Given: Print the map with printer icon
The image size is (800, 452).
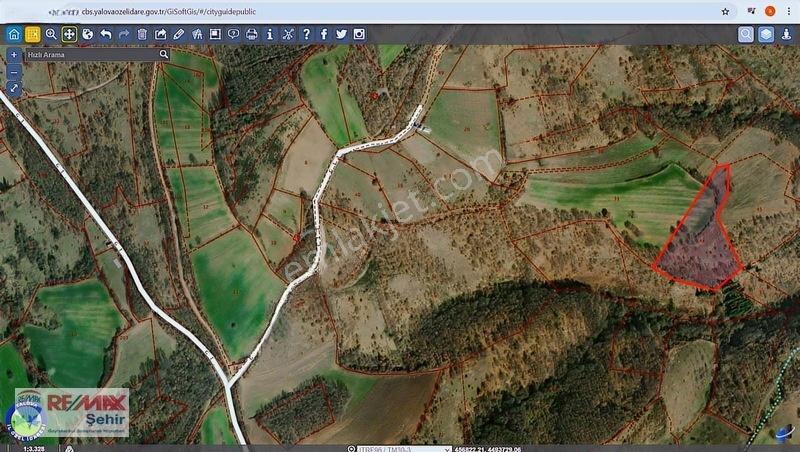Looking at the screenshot, I should [x=252, y=34].
